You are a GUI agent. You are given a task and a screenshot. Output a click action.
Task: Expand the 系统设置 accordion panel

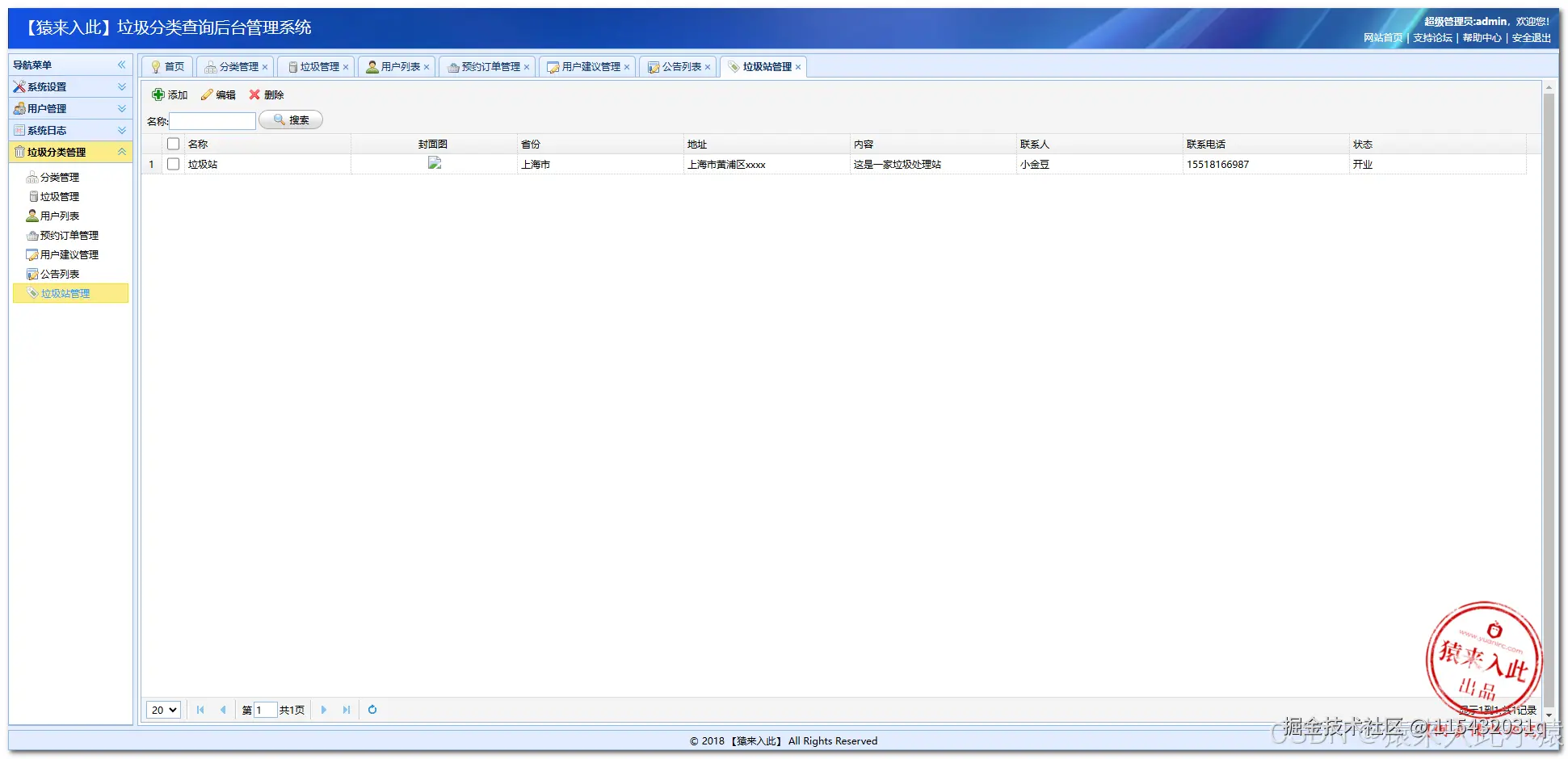(x=70, y=86)
